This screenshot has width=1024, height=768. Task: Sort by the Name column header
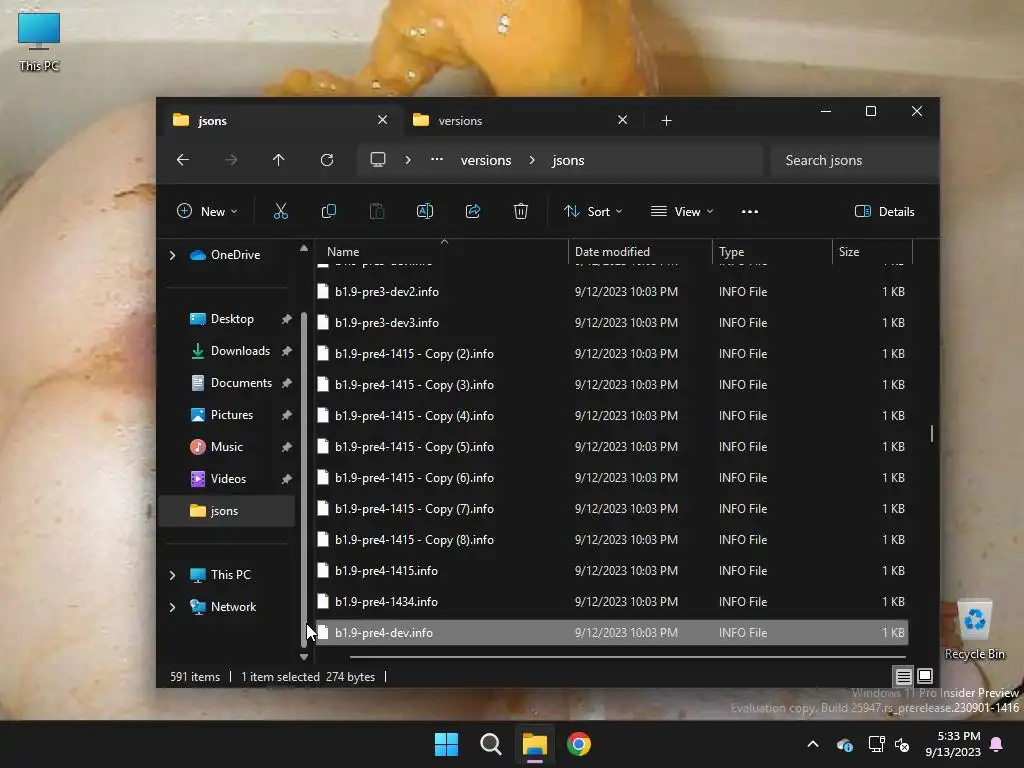point(441,251)
